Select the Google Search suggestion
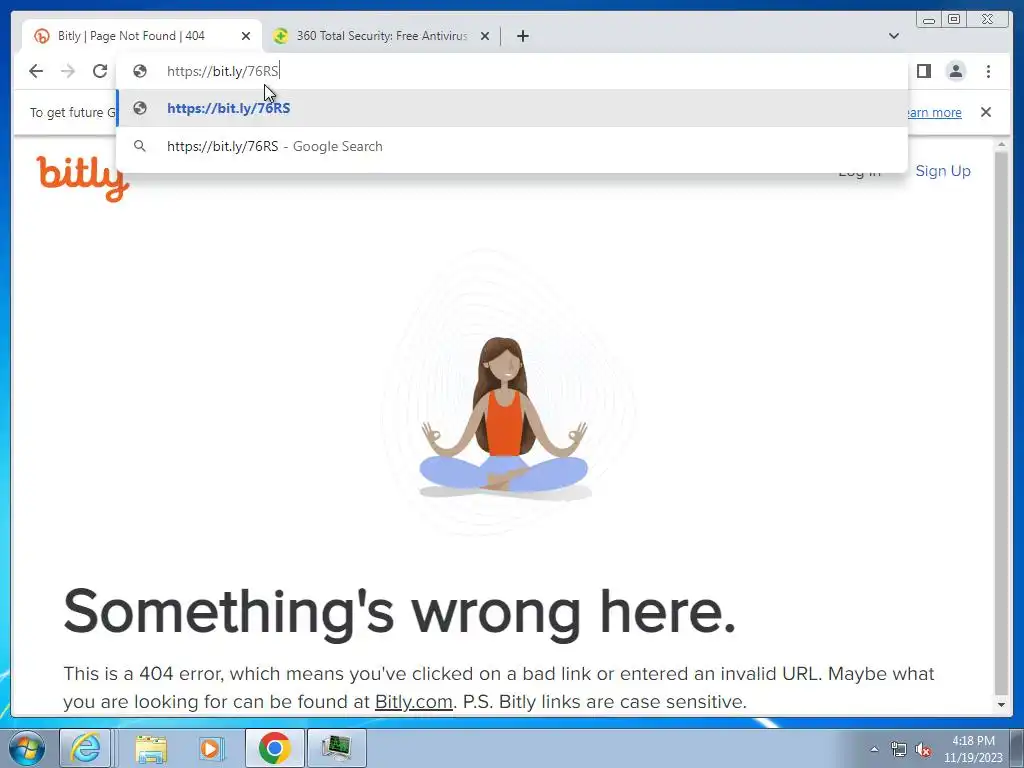1024x768 pixels. tap(512, 146)
